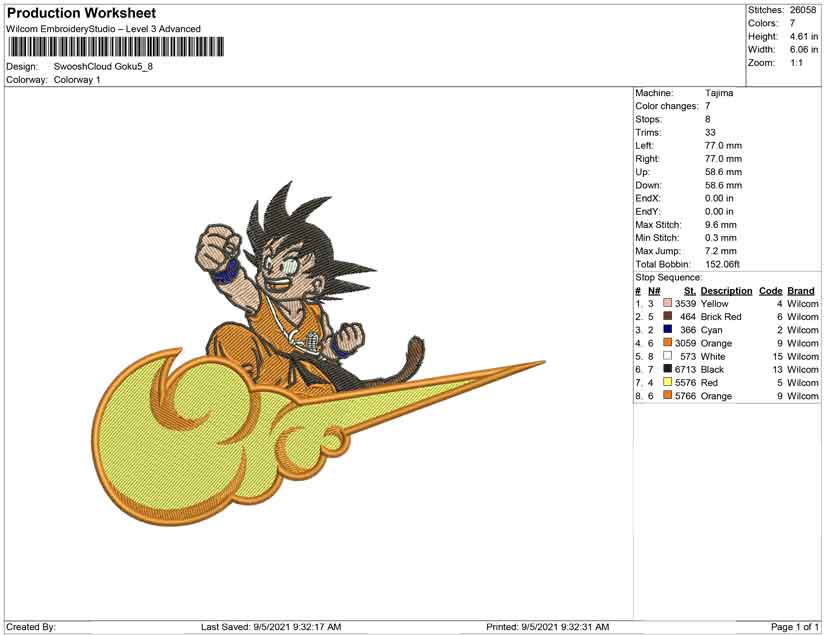Click the Max Stitch value '9.6 mm'
The width and height of the screenshot is (825, 635).
(x=721, y=225)
